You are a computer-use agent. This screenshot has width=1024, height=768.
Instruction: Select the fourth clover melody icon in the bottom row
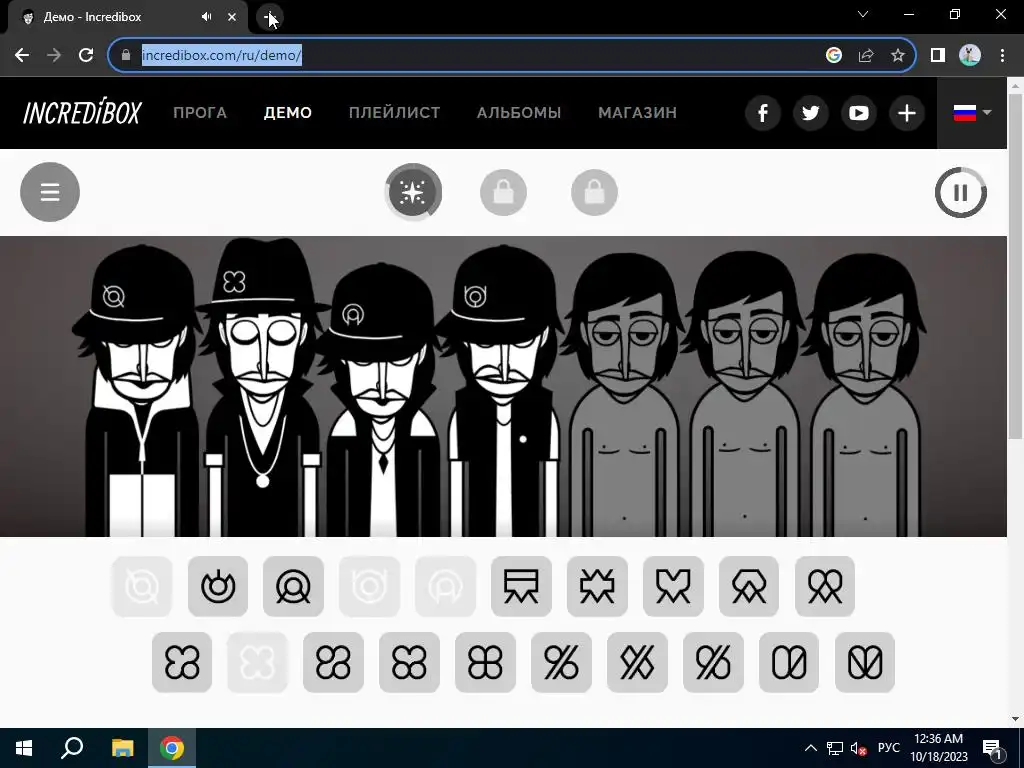(x=409, y=662)
